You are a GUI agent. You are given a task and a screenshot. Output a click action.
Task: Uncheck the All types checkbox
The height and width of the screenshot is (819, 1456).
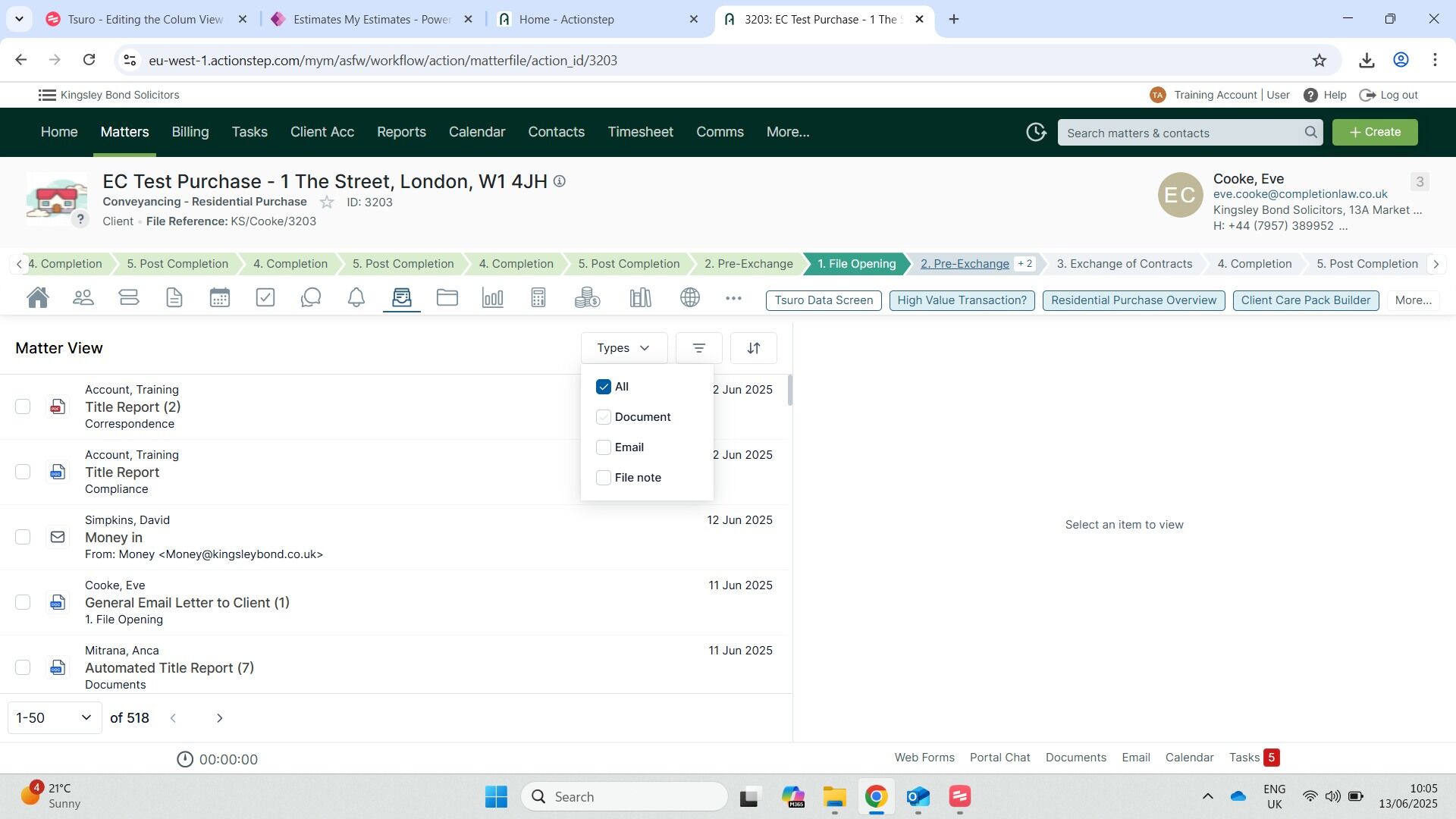tap(604, 387)
